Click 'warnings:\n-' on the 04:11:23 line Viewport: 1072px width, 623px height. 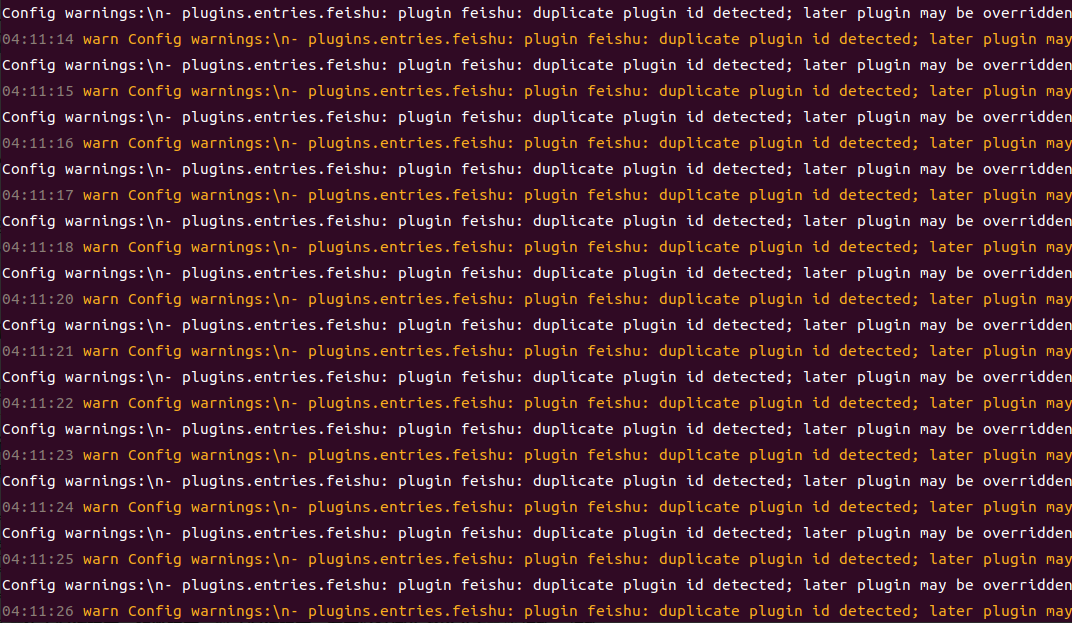click(x=244, y=455)
